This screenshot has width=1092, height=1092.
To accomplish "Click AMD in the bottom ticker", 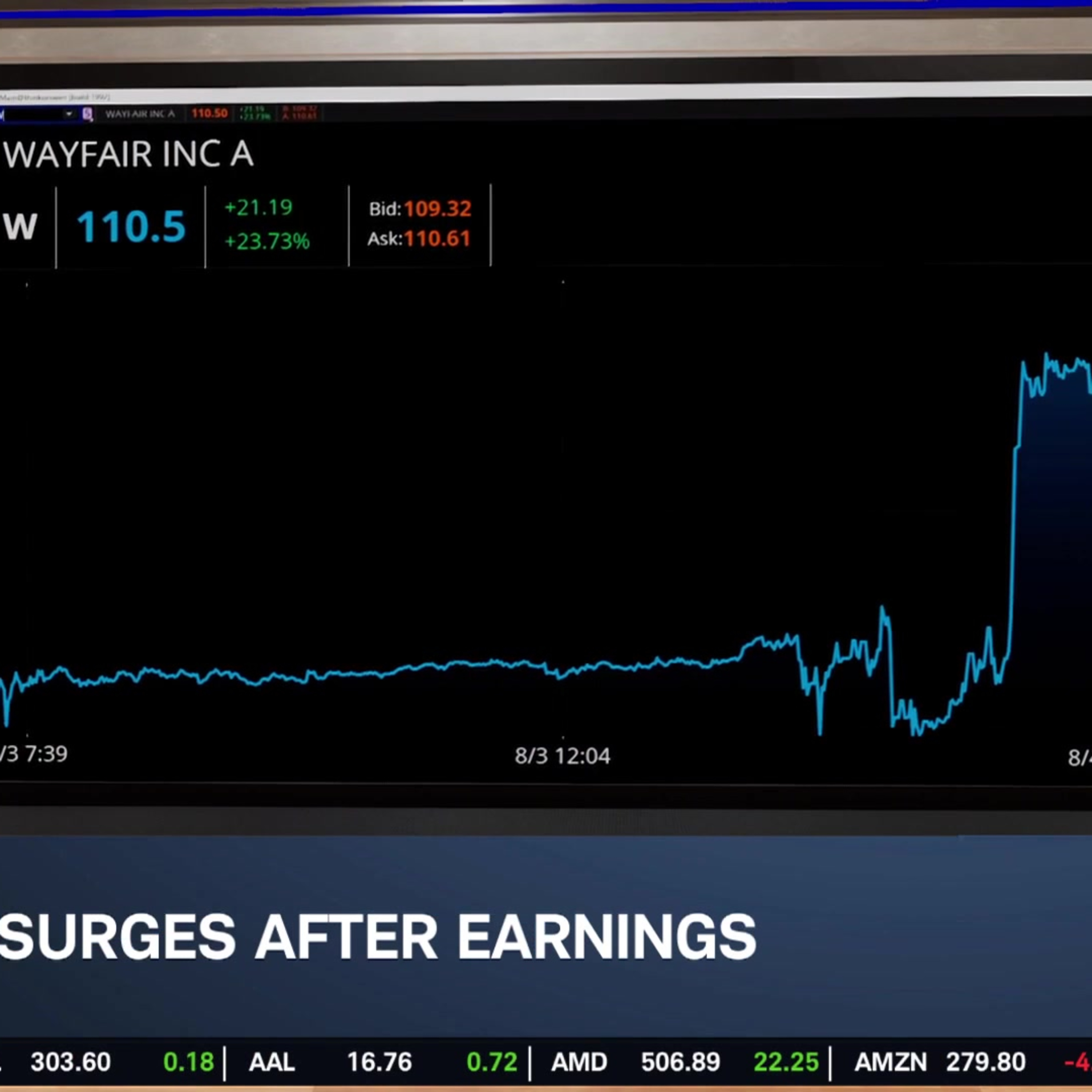I will (579, 1062).
